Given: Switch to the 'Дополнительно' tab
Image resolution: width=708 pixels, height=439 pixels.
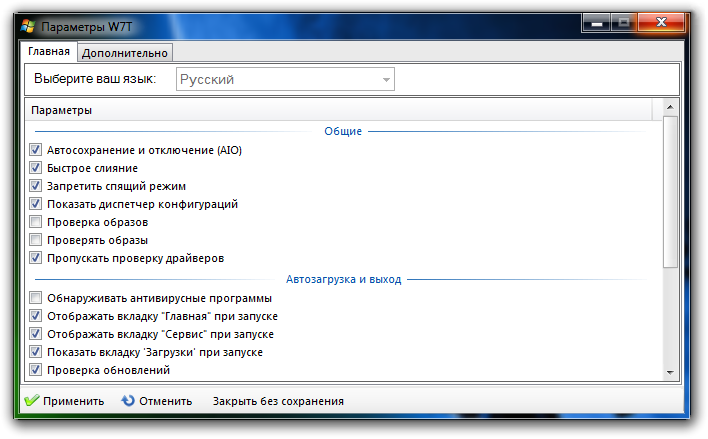Looking at the screenshot, I should point(126,52).
